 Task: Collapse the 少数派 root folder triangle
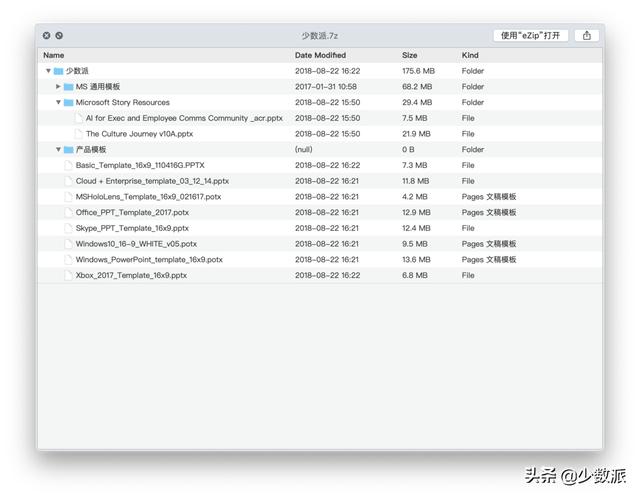point(48,71)
